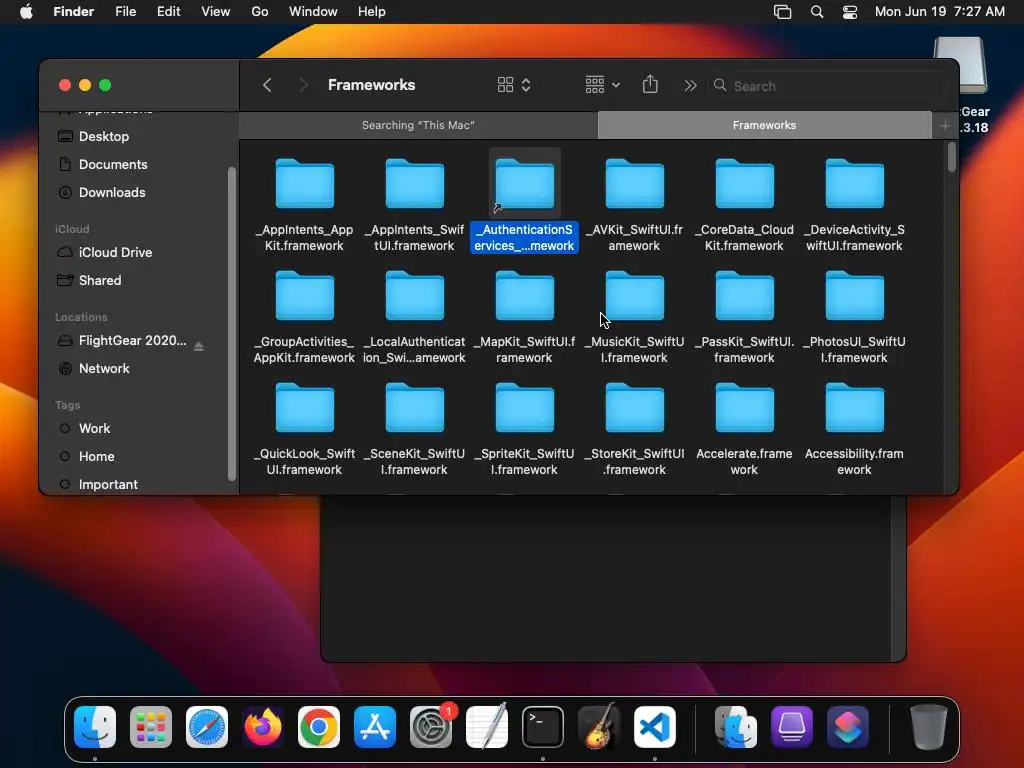Image resolution: width=1024 pixels, height=768 pixels.
Task: Select _CoreData_CloudKit.framework folder
Action: point(744,204)
